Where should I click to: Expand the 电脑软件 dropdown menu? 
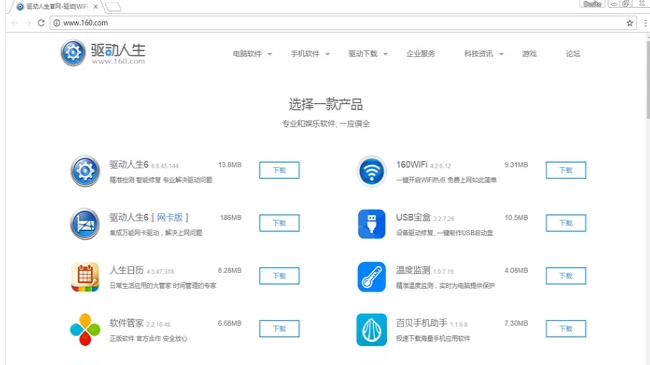[252, 54]
